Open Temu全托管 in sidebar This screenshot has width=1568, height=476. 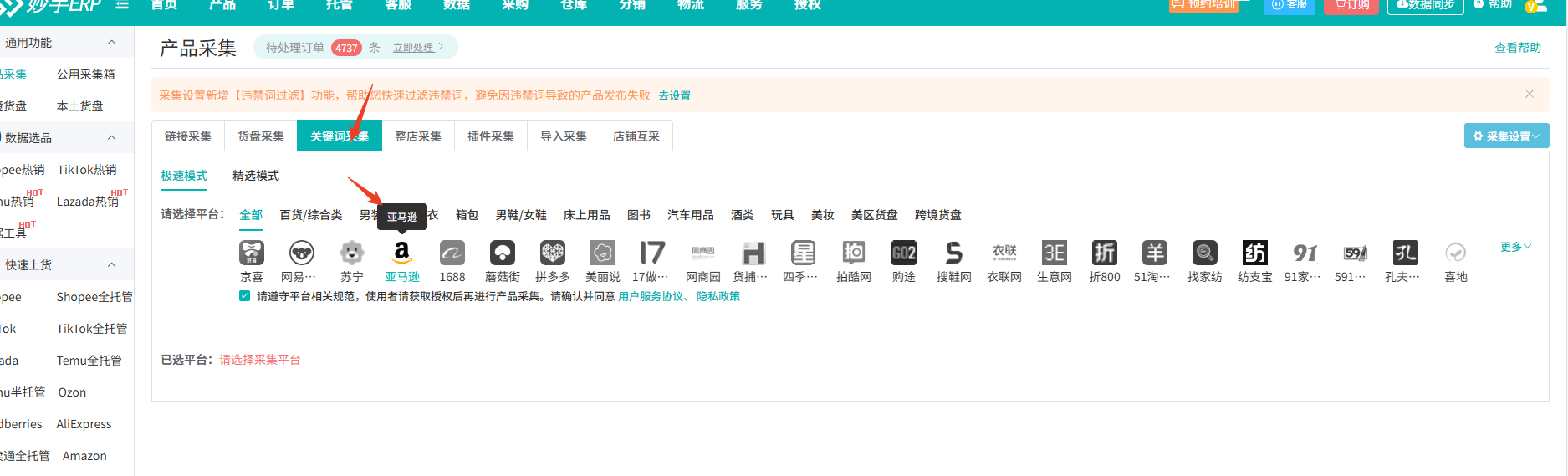click(x=89, y=361)
